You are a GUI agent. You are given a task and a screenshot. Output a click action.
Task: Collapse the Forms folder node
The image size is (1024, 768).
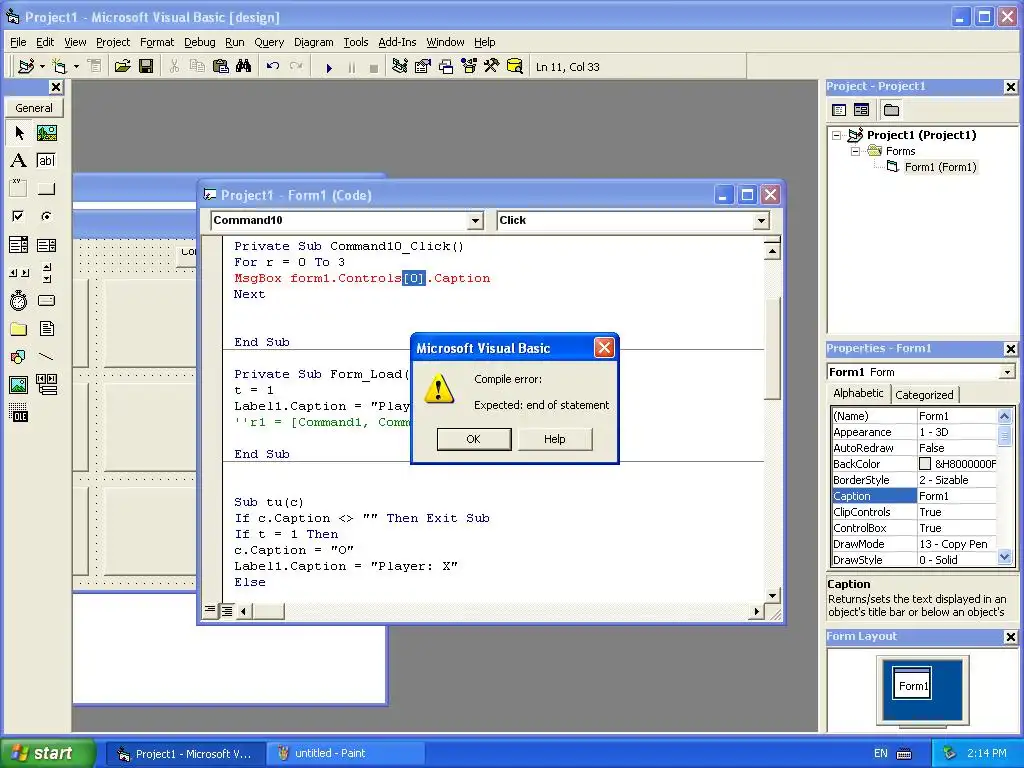point(855,151)
